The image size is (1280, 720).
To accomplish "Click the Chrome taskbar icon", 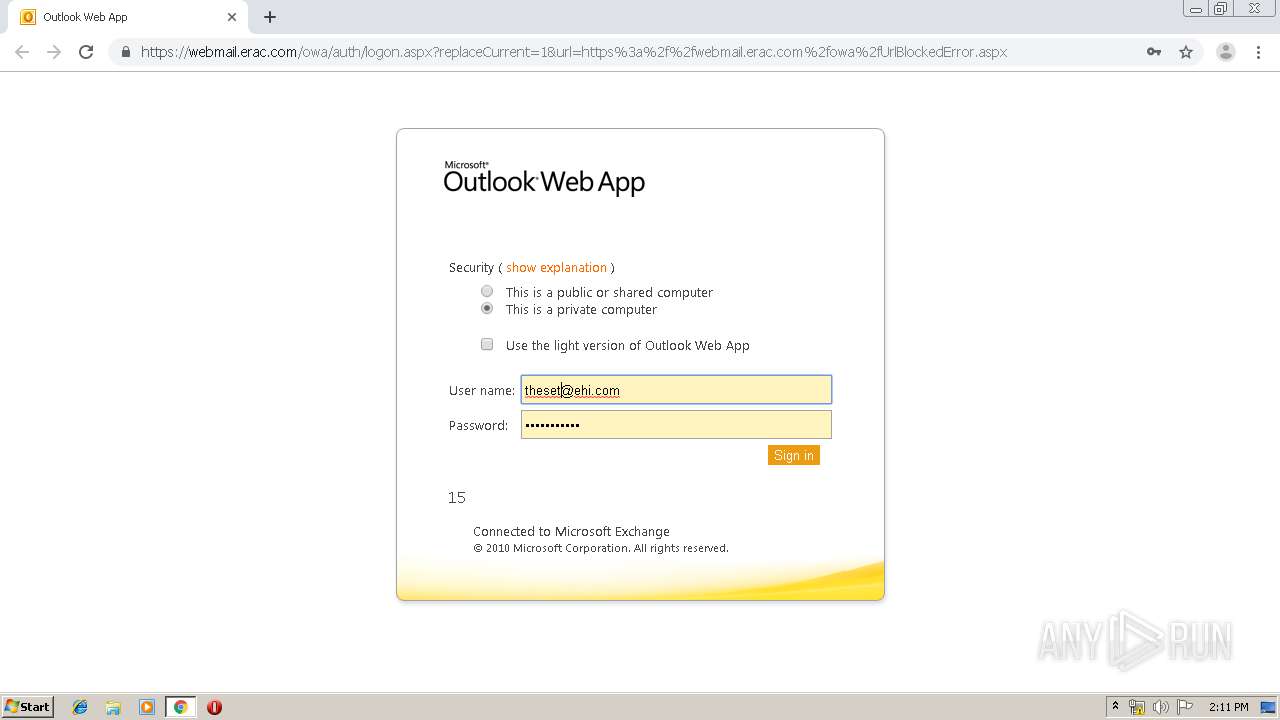I will coord(180,707).
